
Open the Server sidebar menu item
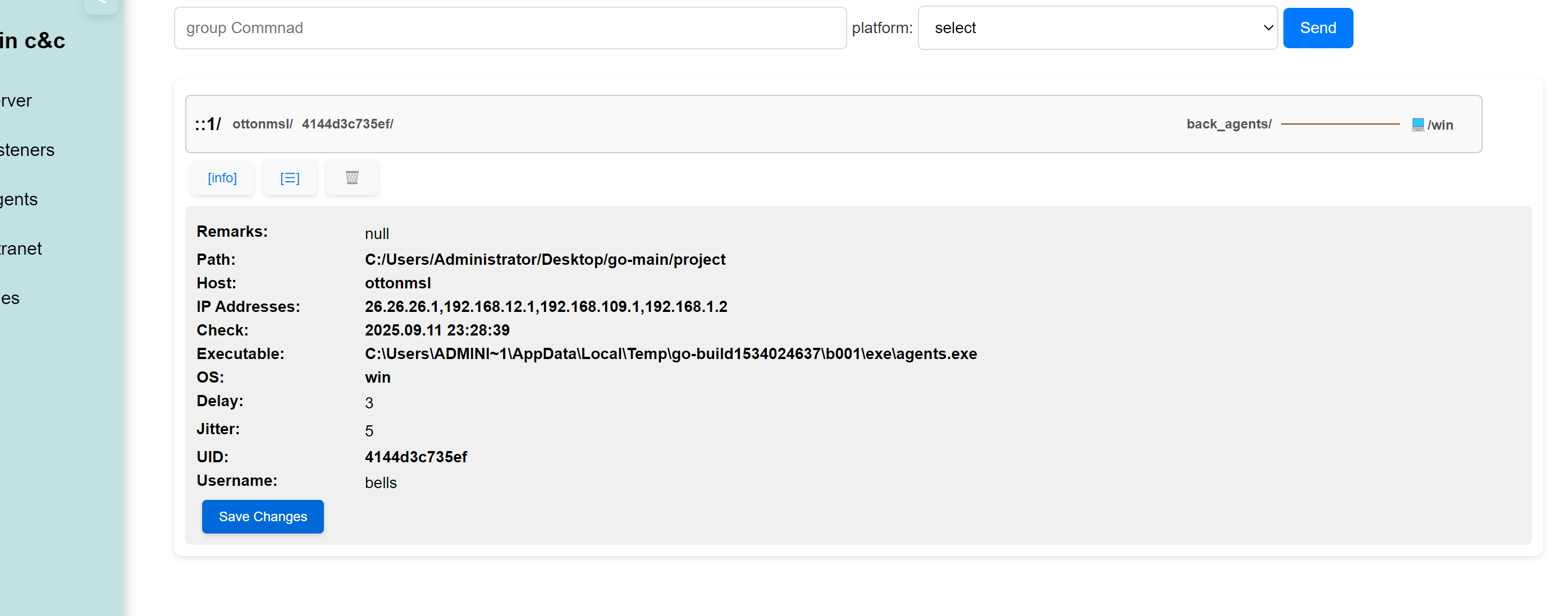tap(16, 100)
